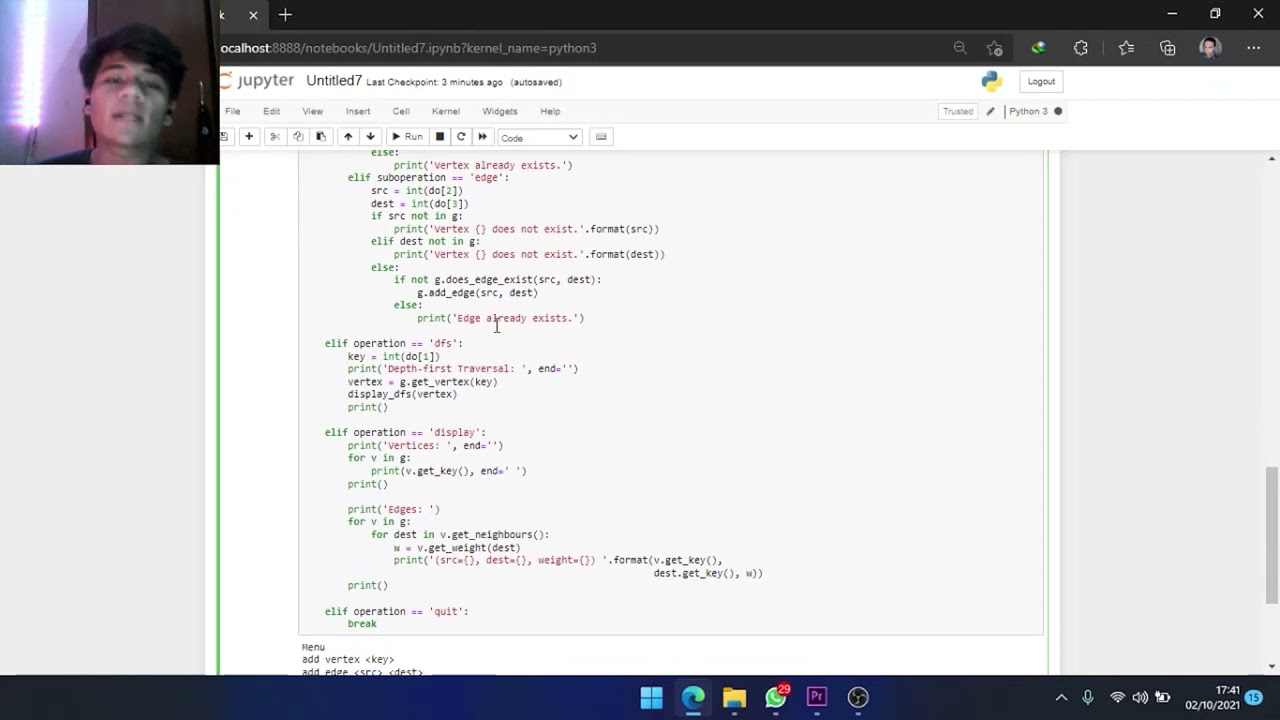Restart kernel and run all cells icon
The width and height of the screenshot is (1280, 720).
pyautogui.click(x=482, y=137)
